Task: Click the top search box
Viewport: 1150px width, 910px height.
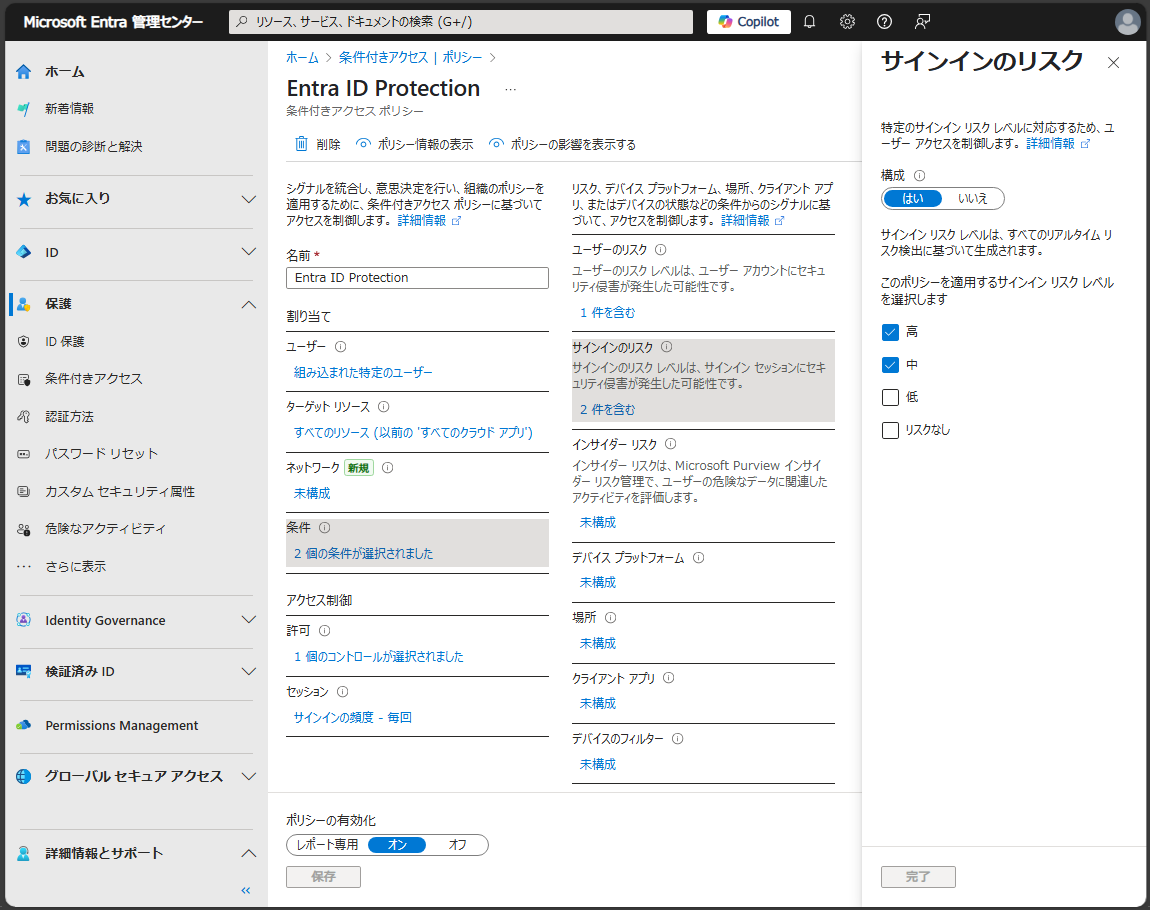Action: (x=461, y=22)
